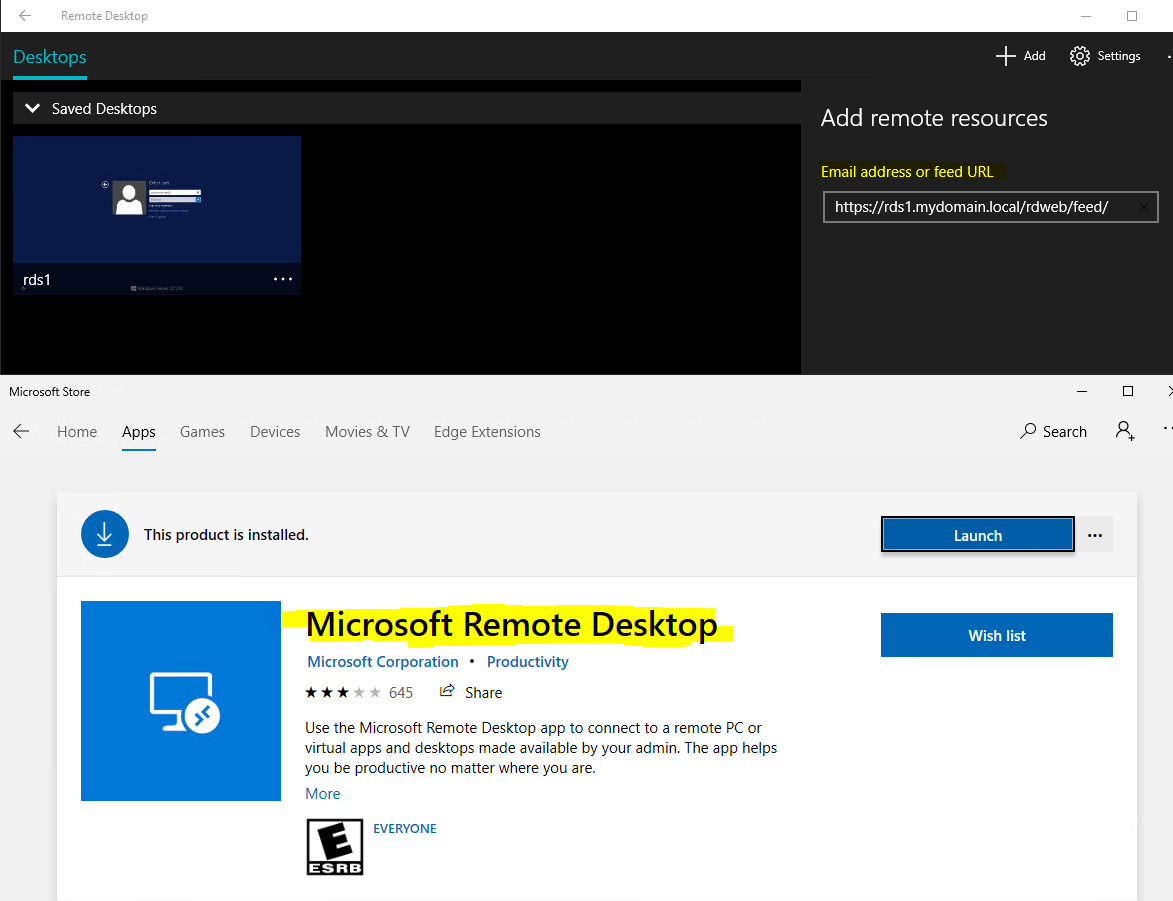The height and width of the screenshot is (901, 1173).
Task: Expand description with the More link
Action: coord(322,794)
